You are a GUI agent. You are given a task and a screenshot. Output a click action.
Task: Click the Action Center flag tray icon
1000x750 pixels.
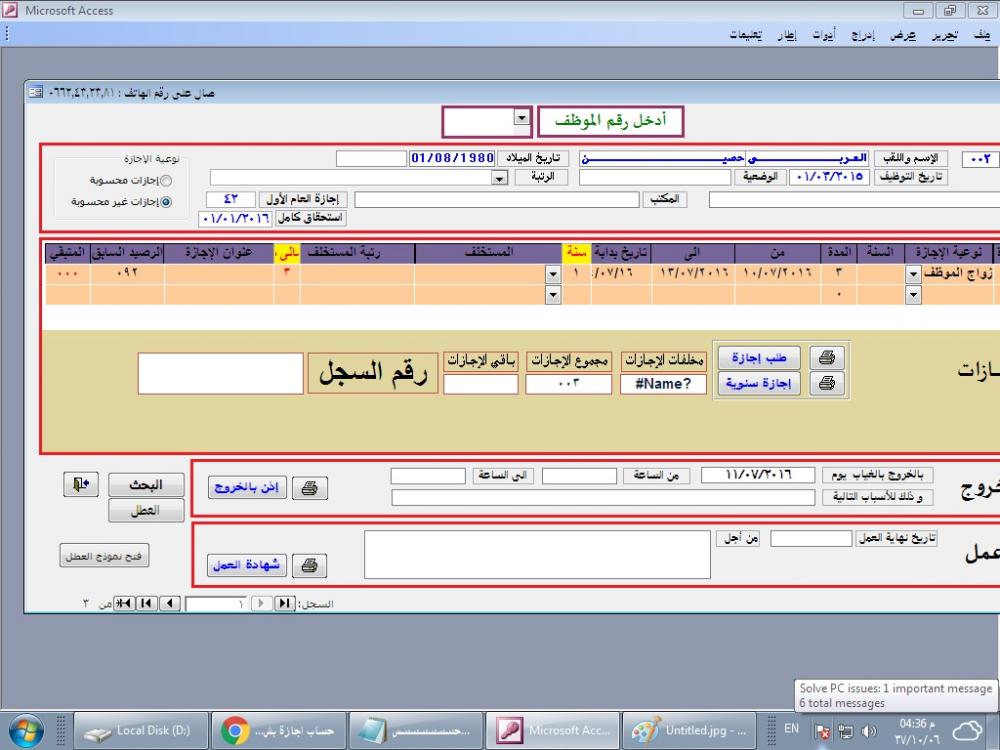click(823, 731)
